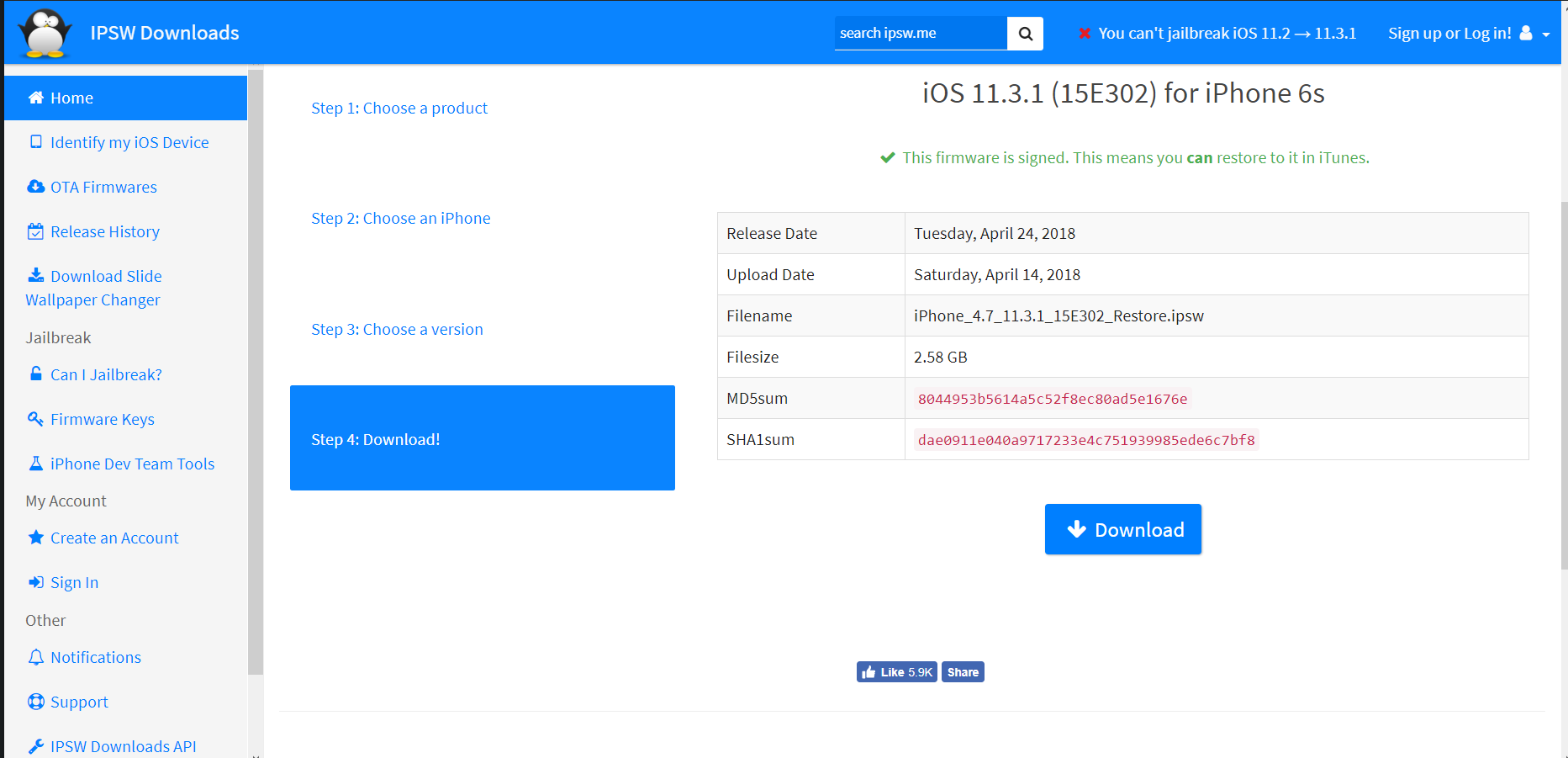Click the sign-in arrow icon
Viewport: 1568px width, 758px height.
35,582
